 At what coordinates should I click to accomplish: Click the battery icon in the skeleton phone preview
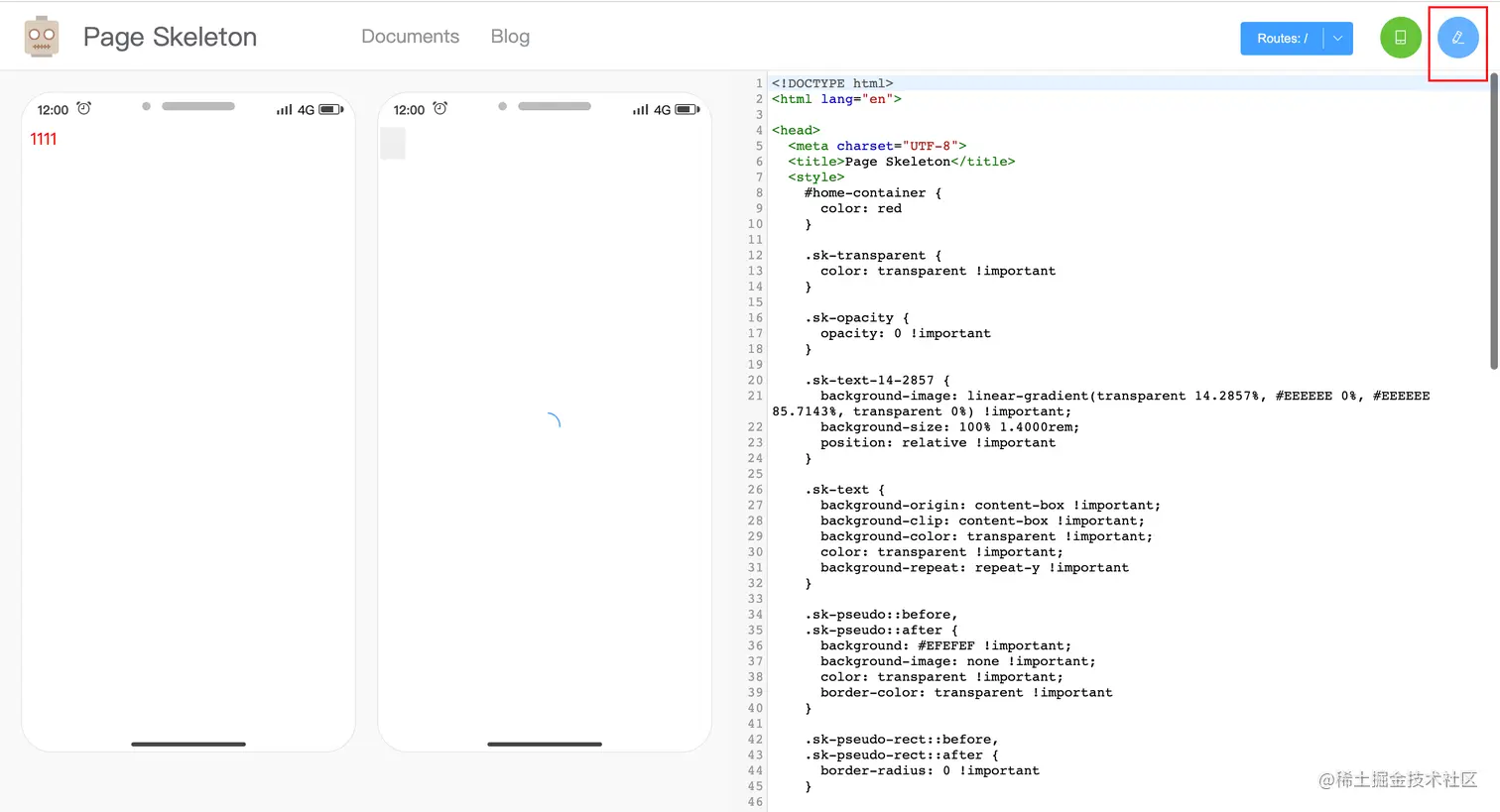point(687,110)
